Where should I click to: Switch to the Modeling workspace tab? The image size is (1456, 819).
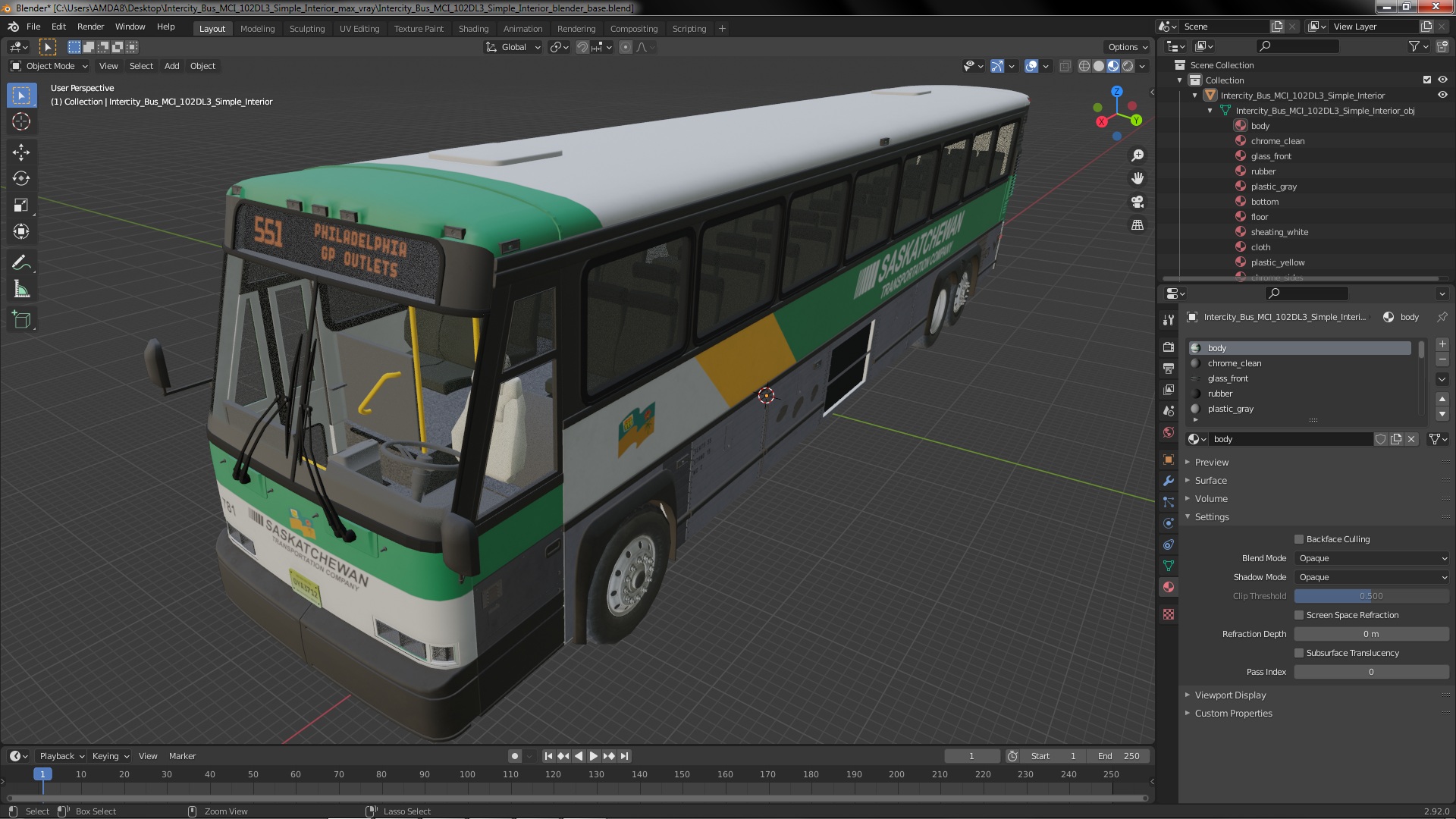(257, 29)
